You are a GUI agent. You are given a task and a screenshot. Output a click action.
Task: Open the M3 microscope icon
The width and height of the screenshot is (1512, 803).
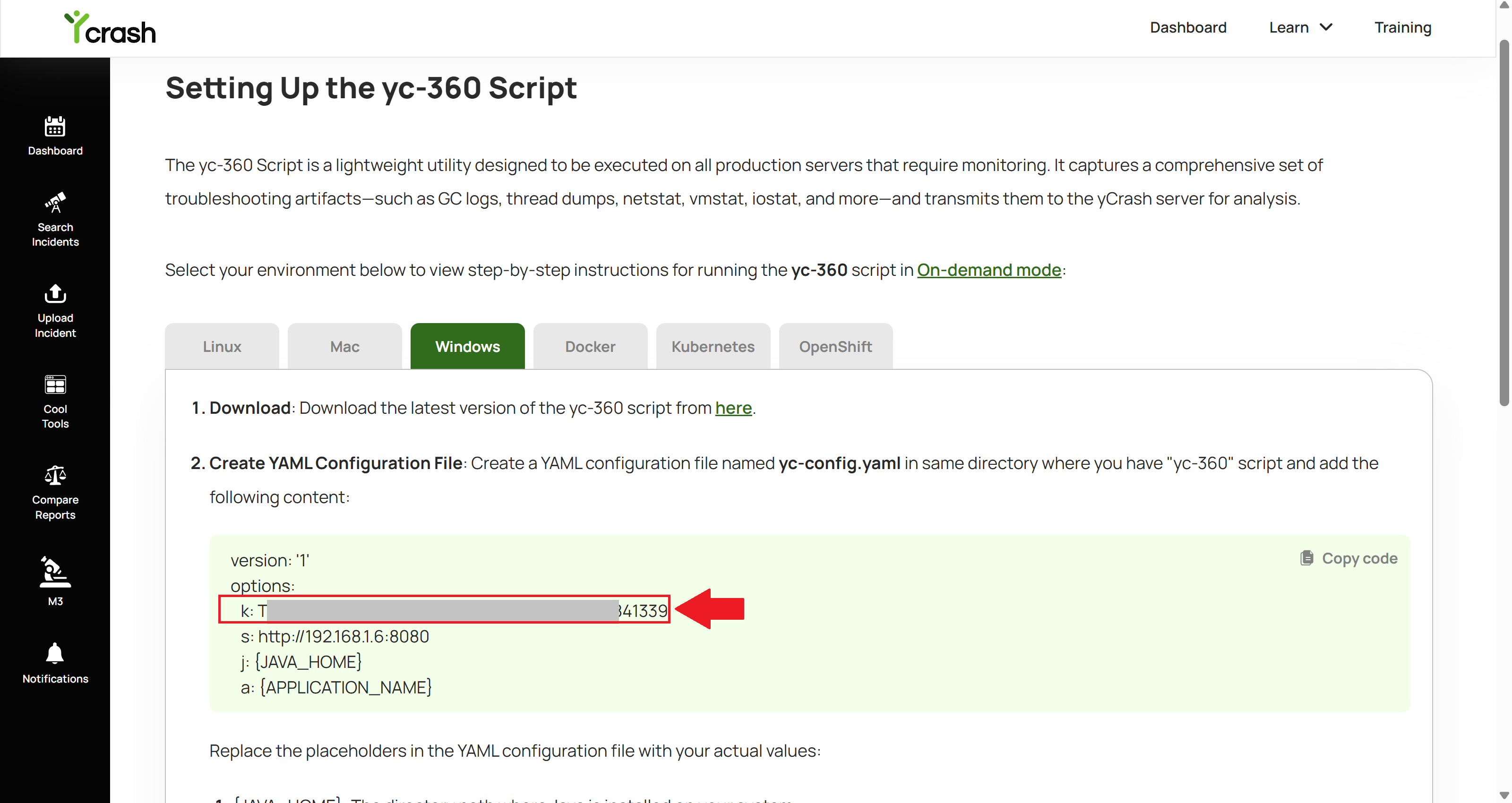(55, 571)
